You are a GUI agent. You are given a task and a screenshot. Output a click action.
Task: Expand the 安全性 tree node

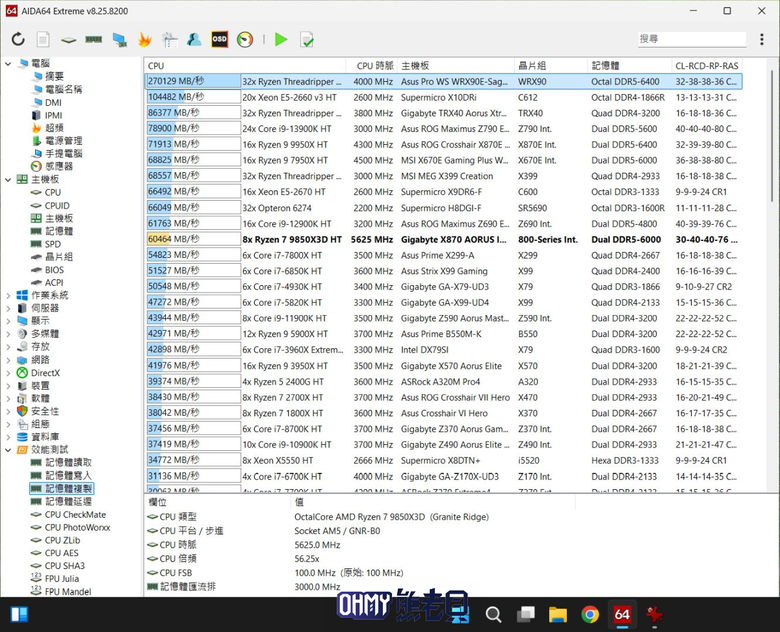8,412
